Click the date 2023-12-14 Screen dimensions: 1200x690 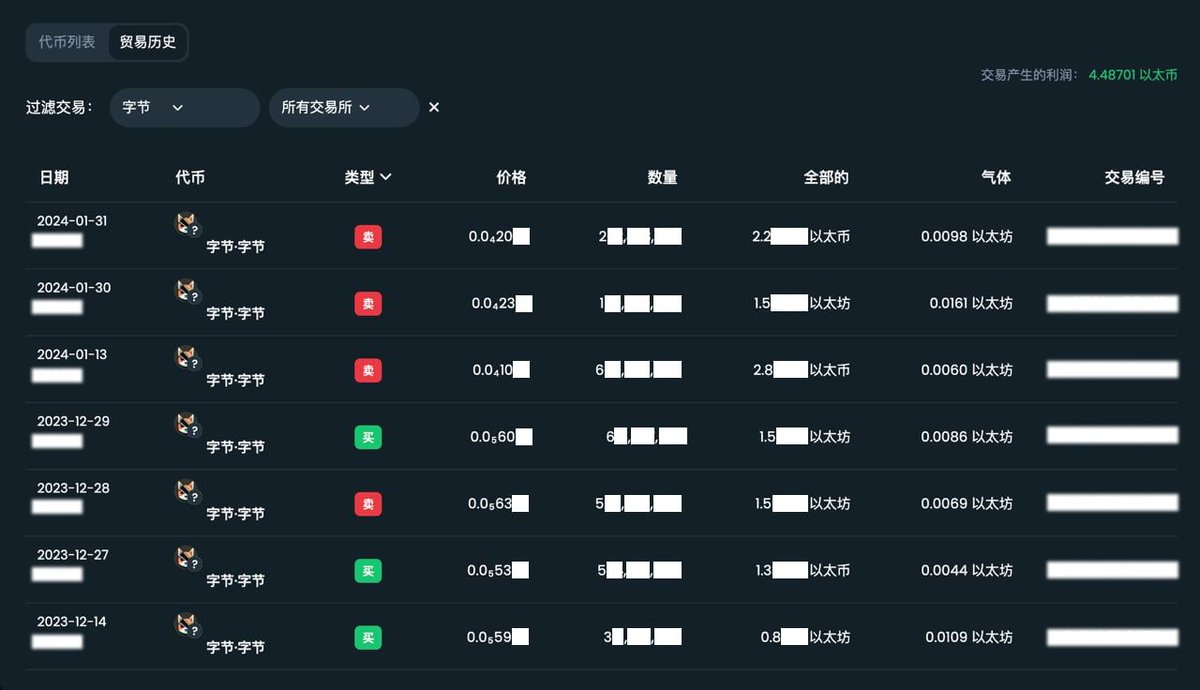[72, 621]
